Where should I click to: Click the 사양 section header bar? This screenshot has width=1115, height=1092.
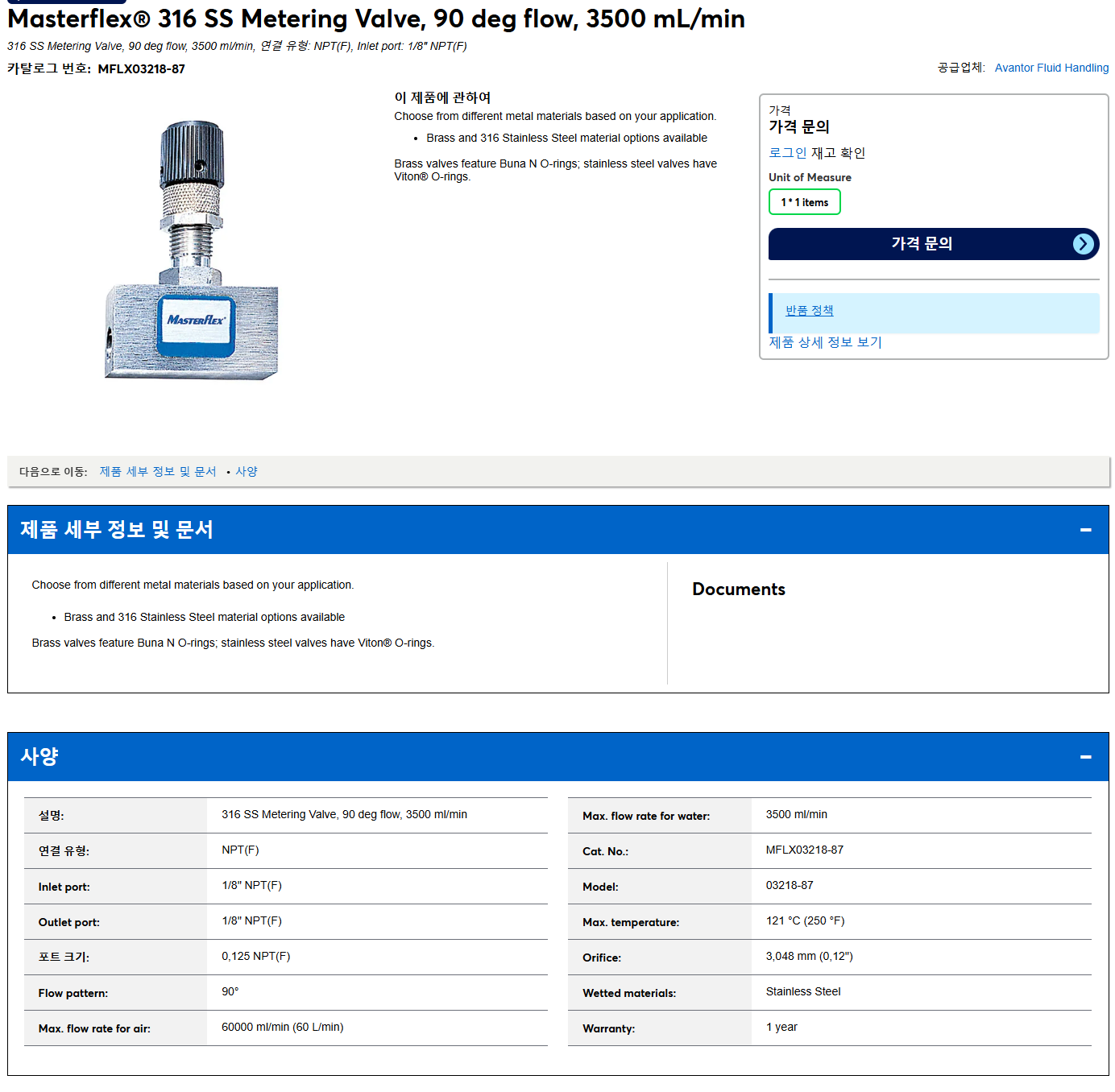point(557,757)
